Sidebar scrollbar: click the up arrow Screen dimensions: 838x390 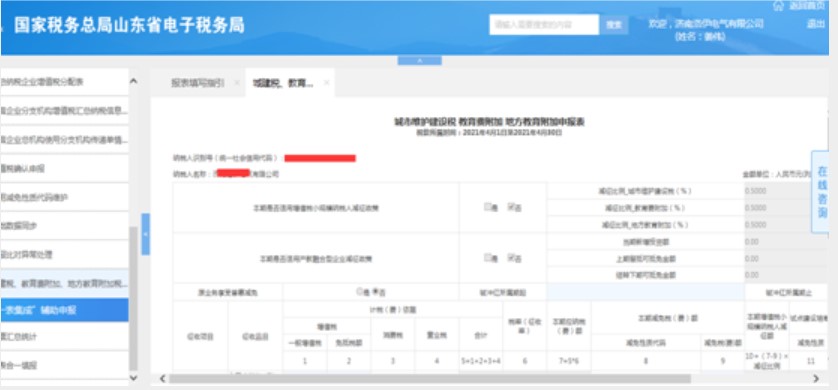[134, 81]
